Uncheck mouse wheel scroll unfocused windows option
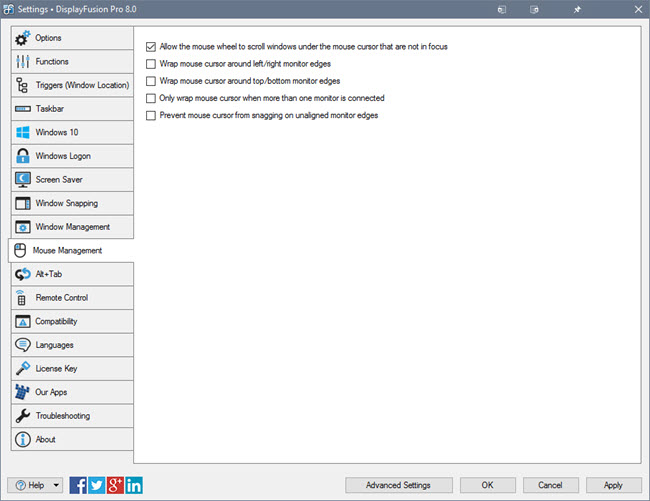 151,47
